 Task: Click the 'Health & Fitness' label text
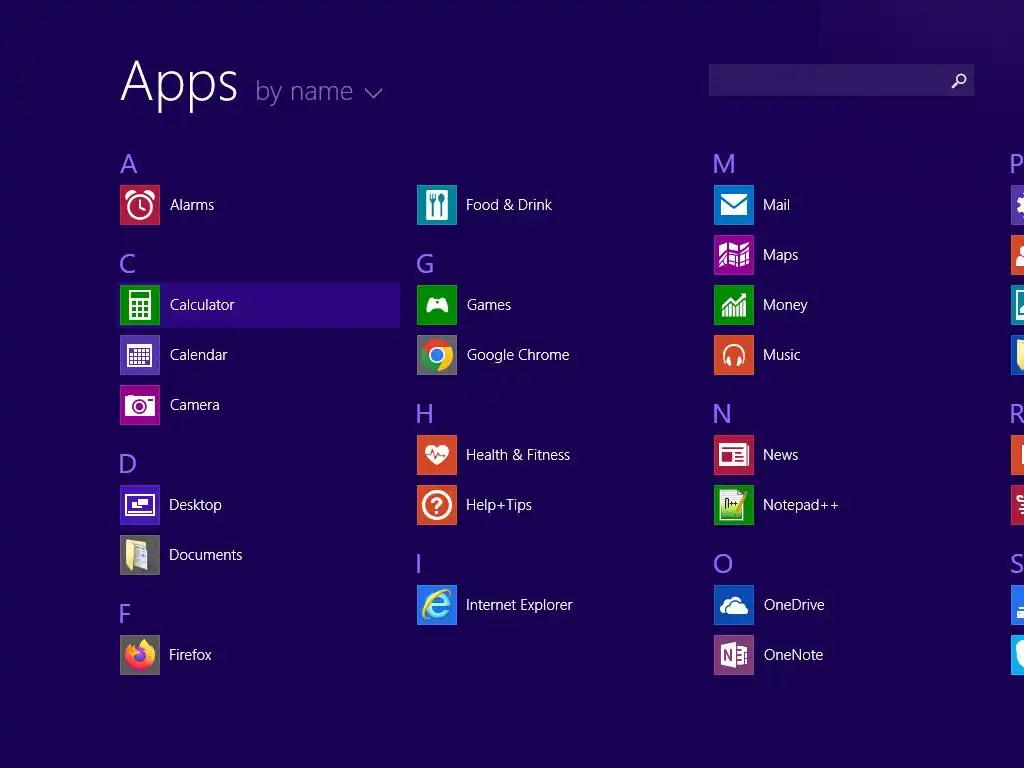click(x=518, y=455)
